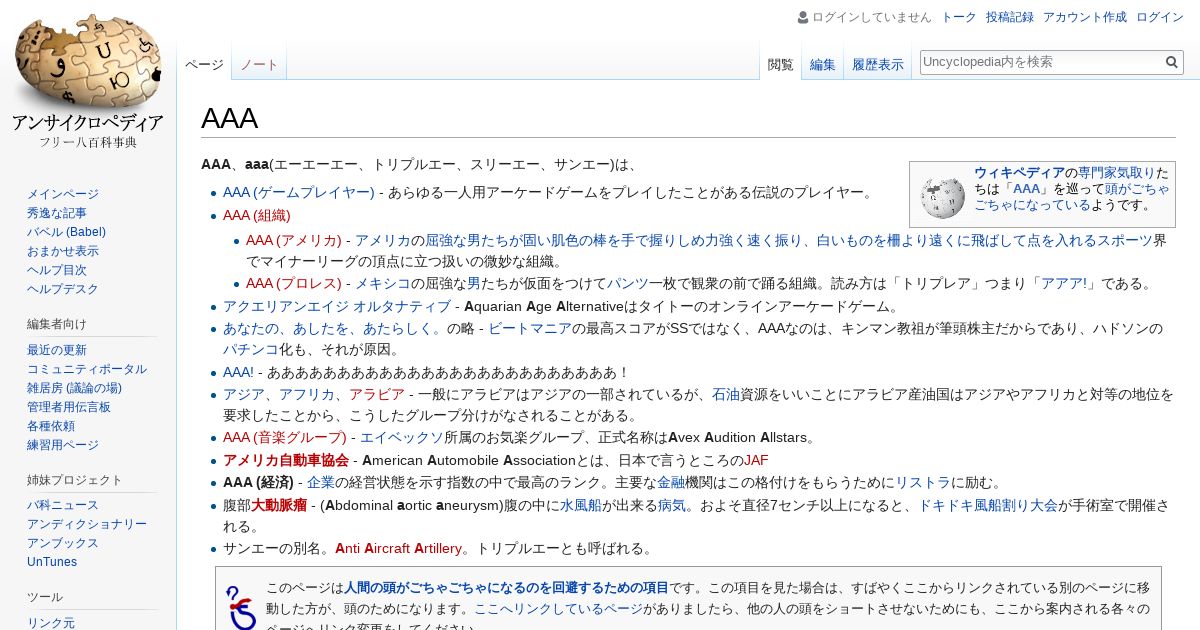1200x630 pixels.
Task: Open red link AAA (組織)
Action: tap(257, 215)
